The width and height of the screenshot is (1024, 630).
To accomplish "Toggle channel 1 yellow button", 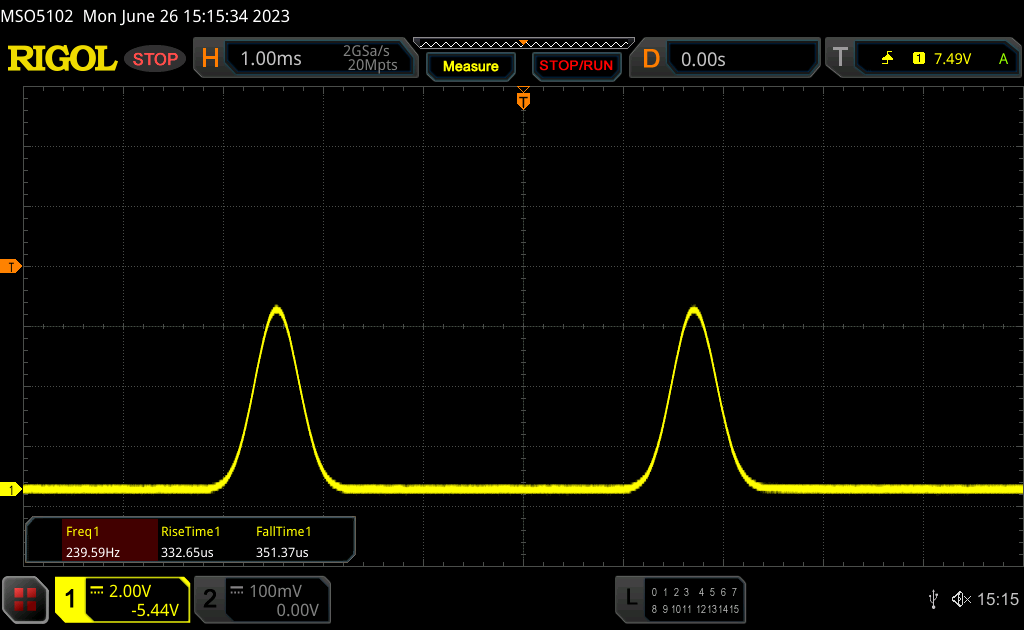I will coord(70,599).
